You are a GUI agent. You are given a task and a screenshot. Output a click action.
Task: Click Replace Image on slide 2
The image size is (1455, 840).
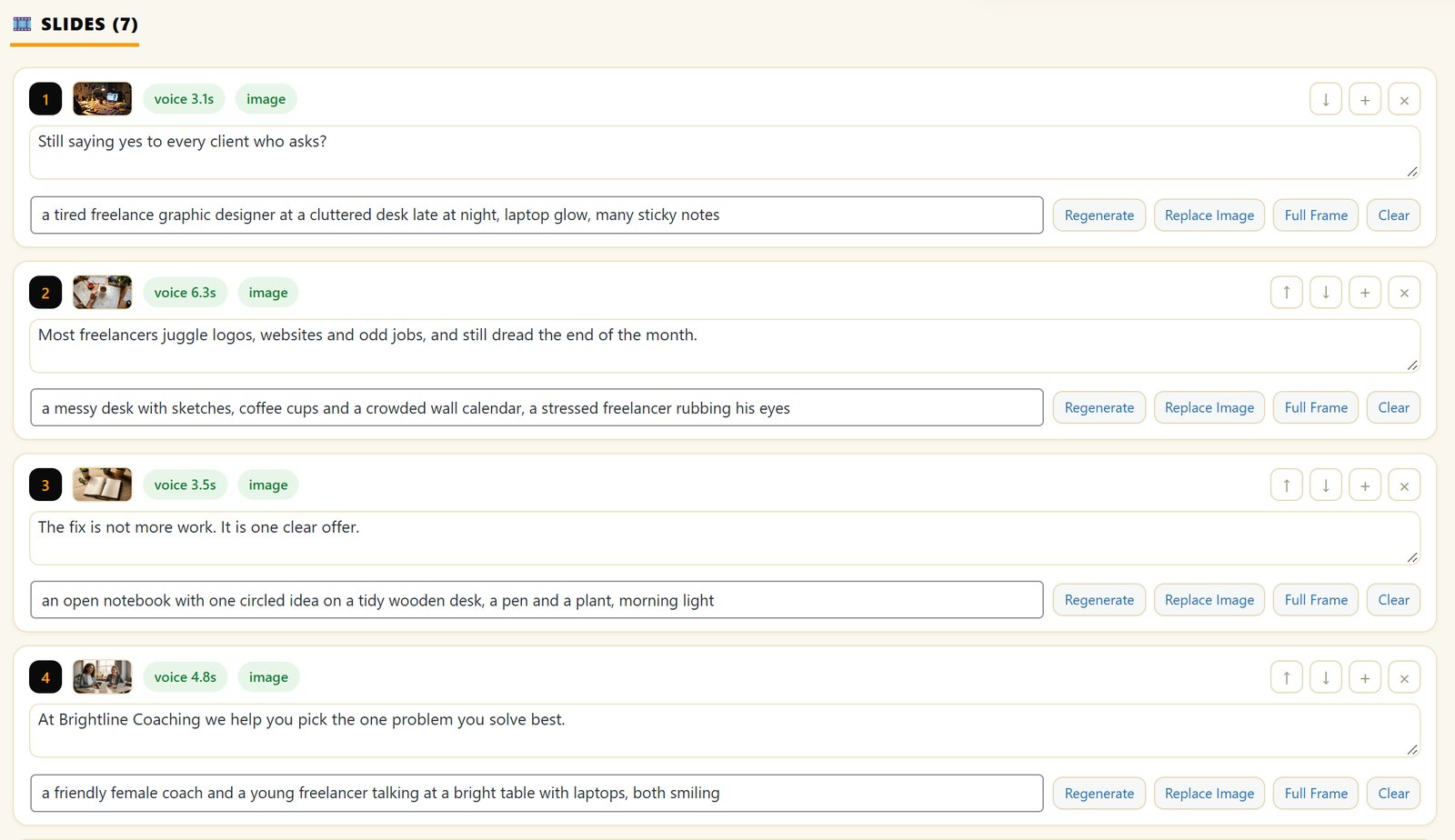point(1209,407)
